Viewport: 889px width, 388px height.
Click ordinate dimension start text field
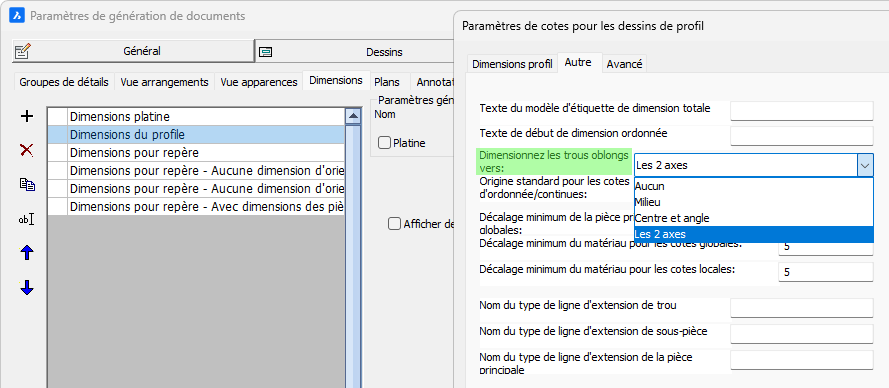(x=802, y=136)
